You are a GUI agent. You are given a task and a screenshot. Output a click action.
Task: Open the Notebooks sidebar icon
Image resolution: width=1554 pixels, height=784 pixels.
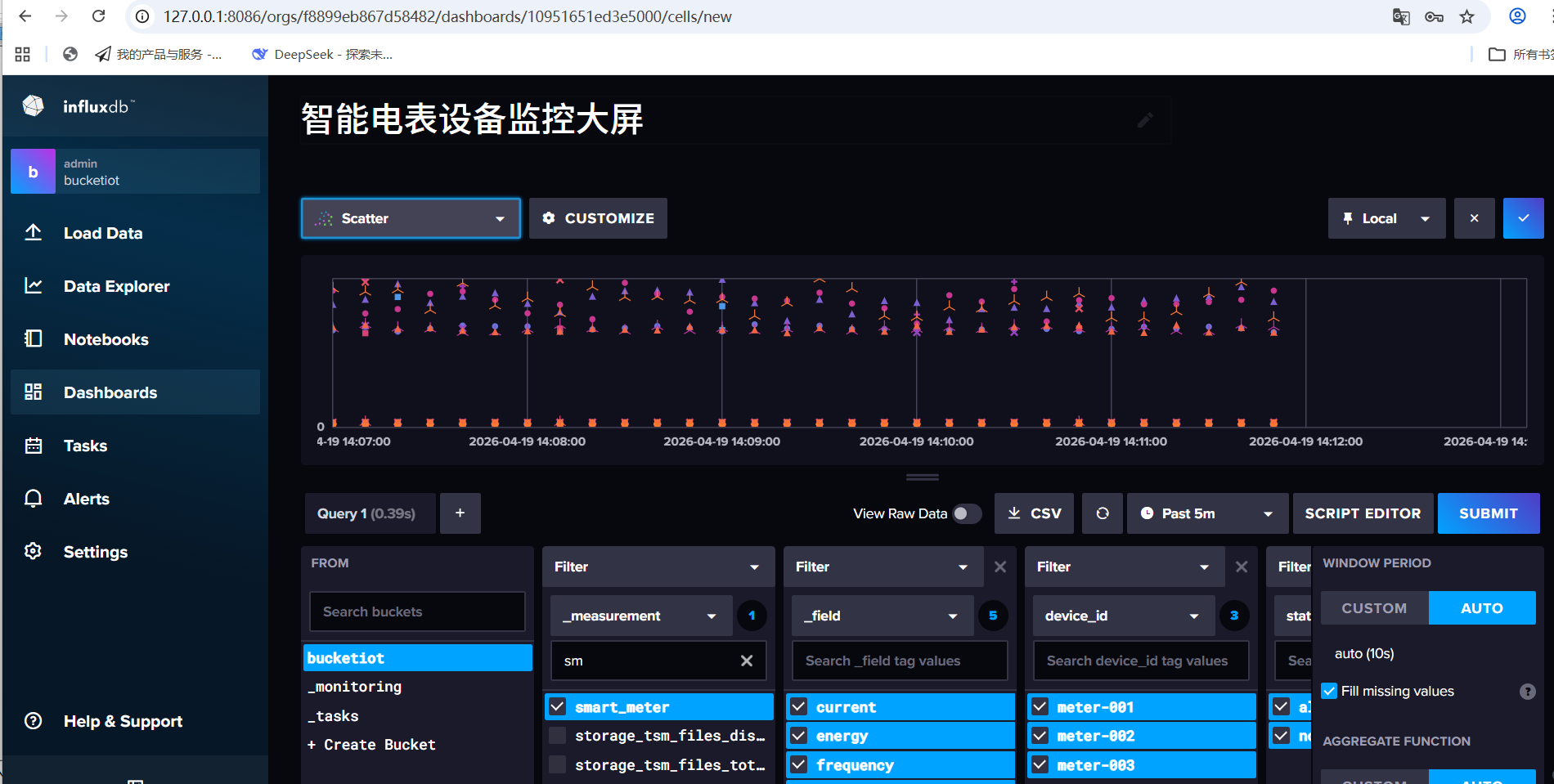tap(34, 338)
